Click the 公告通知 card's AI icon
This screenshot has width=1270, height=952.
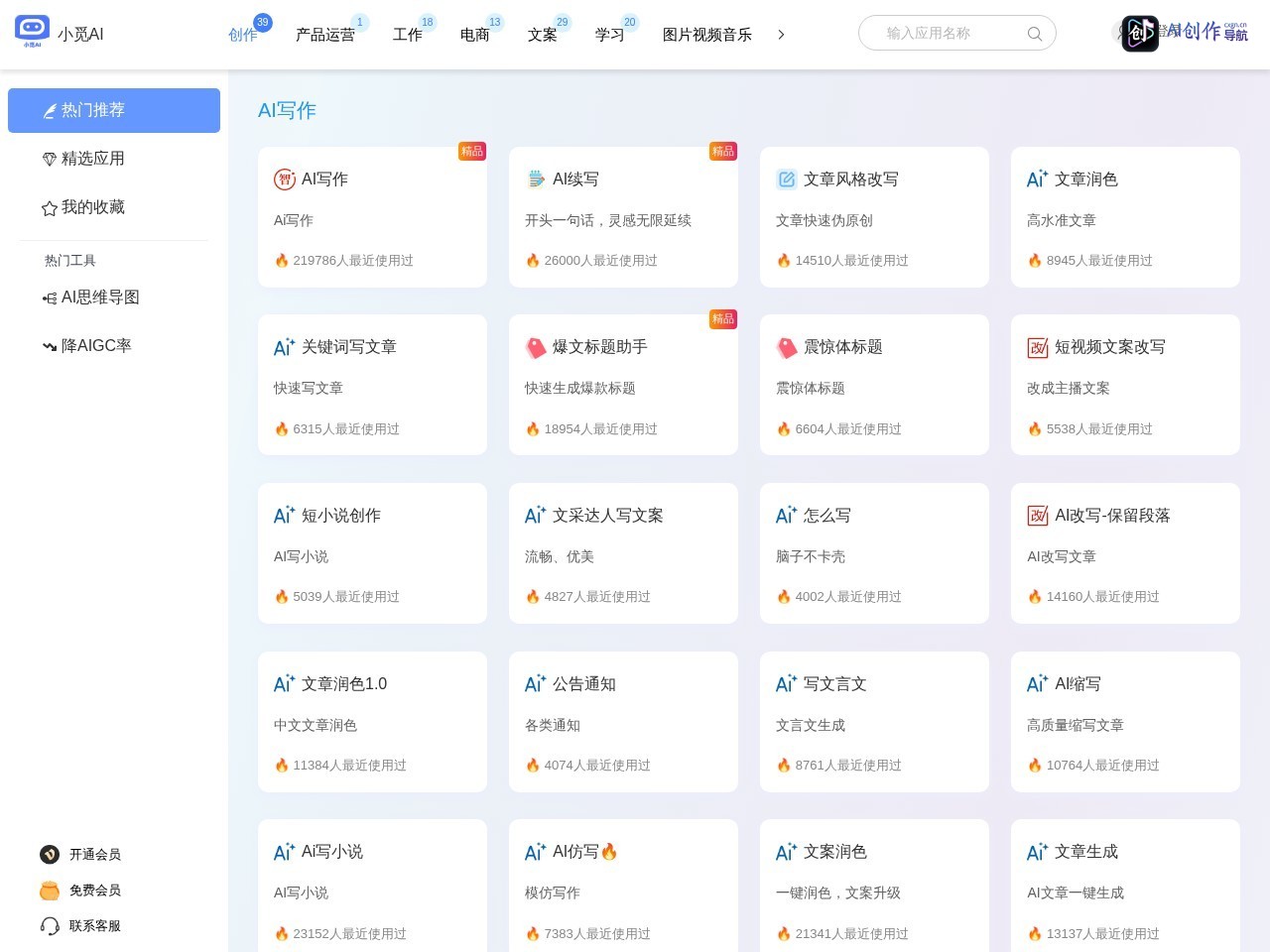coord(536,684)
